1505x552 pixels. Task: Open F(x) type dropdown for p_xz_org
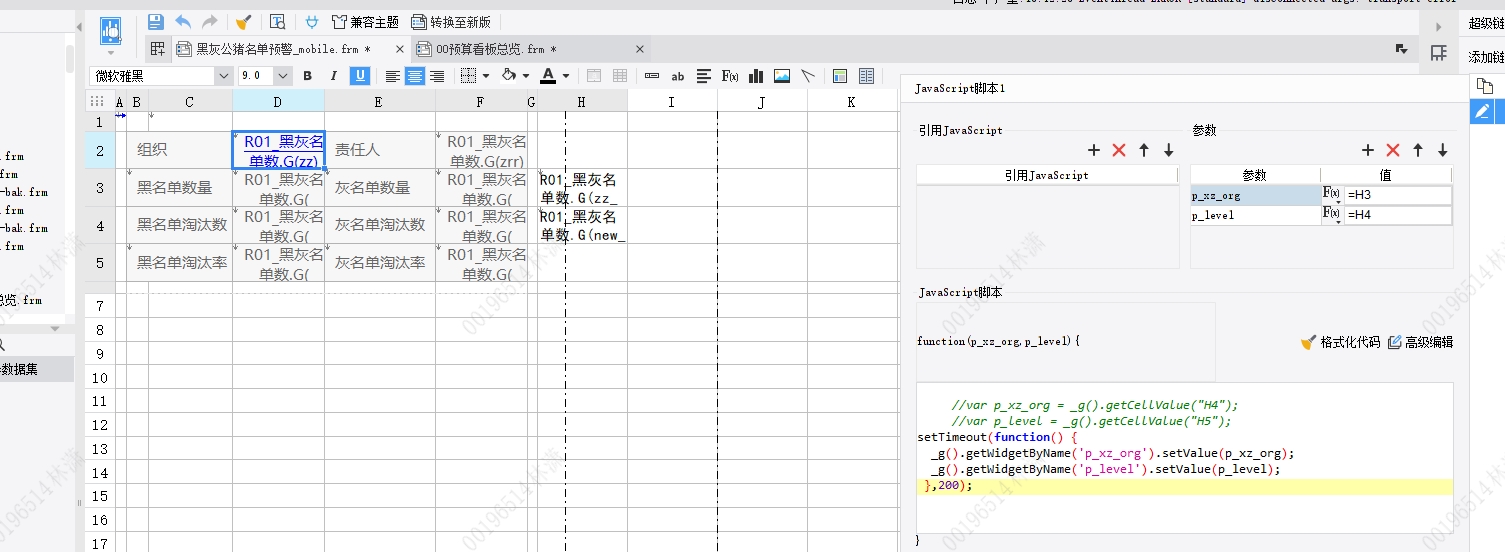tap(1332, 195)
